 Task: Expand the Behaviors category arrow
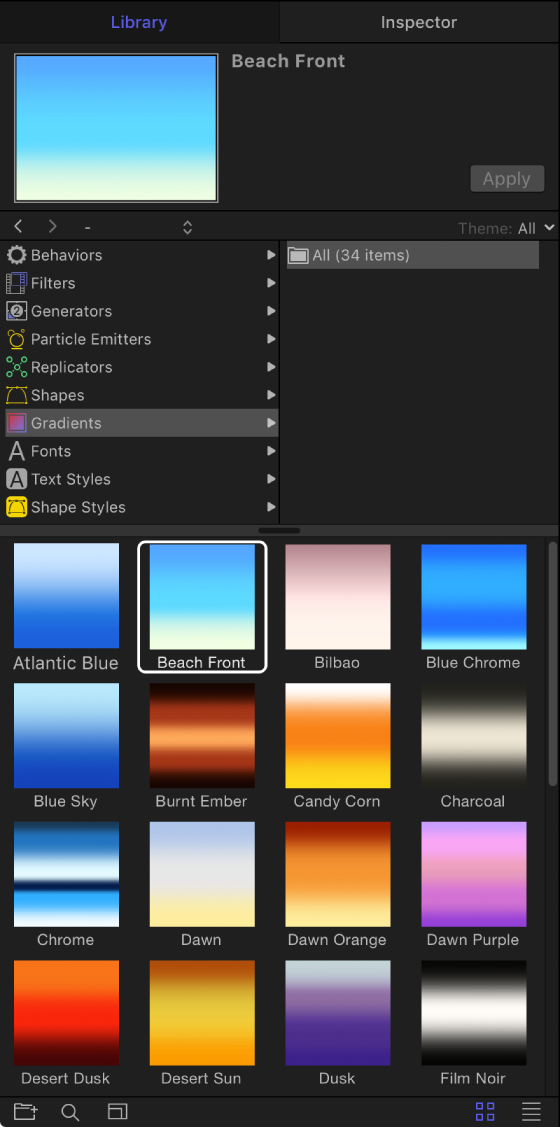tap(271, 255)
